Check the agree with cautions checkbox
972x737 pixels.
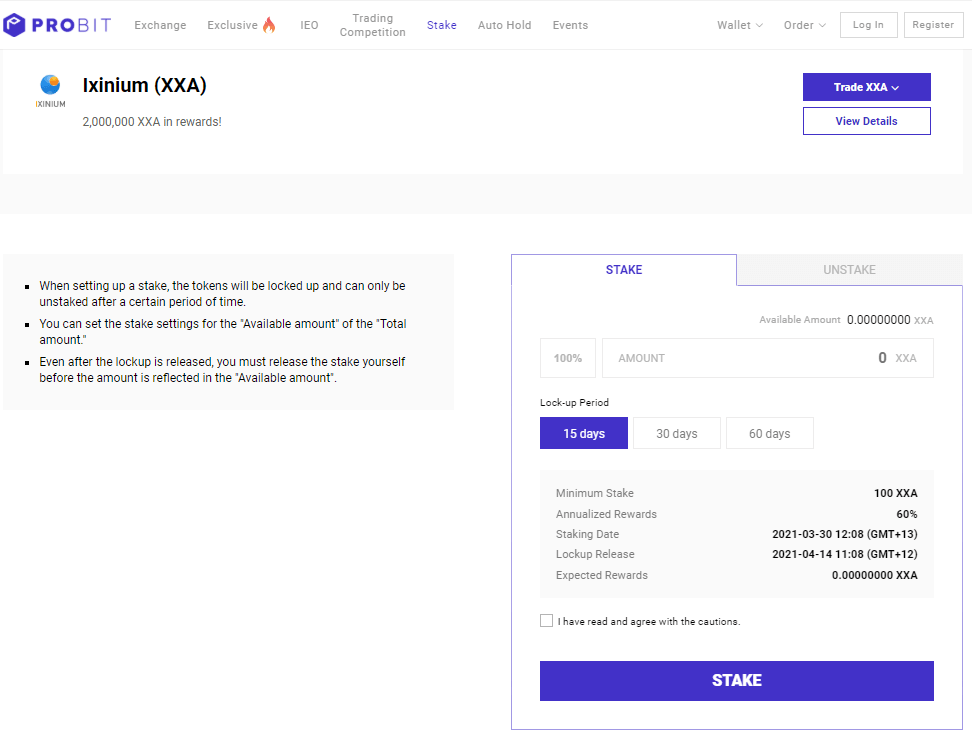[x=546, y=620]
